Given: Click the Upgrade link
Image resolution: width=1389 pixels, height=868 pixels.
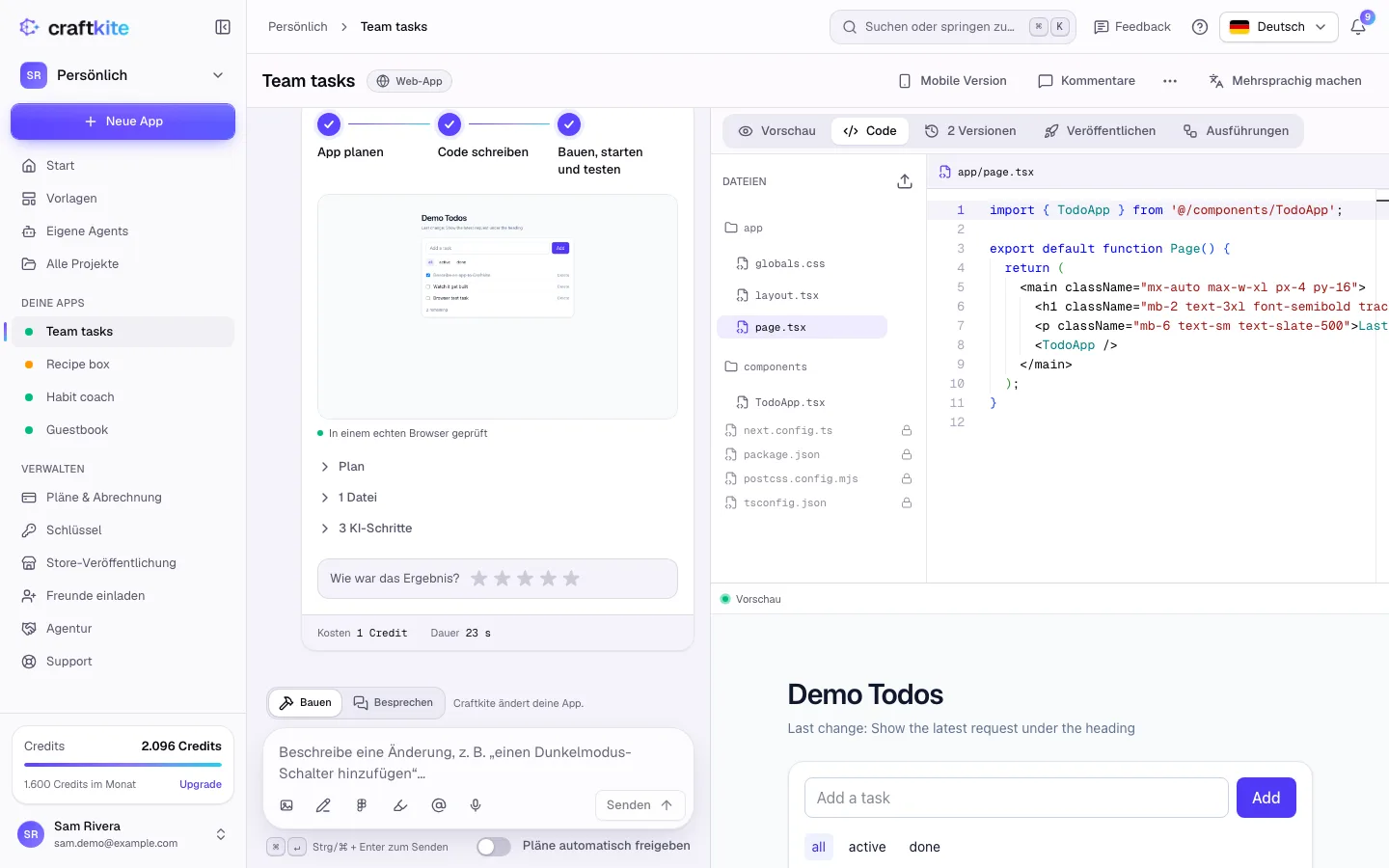Looking at the screenshot, I should point(201,784).
